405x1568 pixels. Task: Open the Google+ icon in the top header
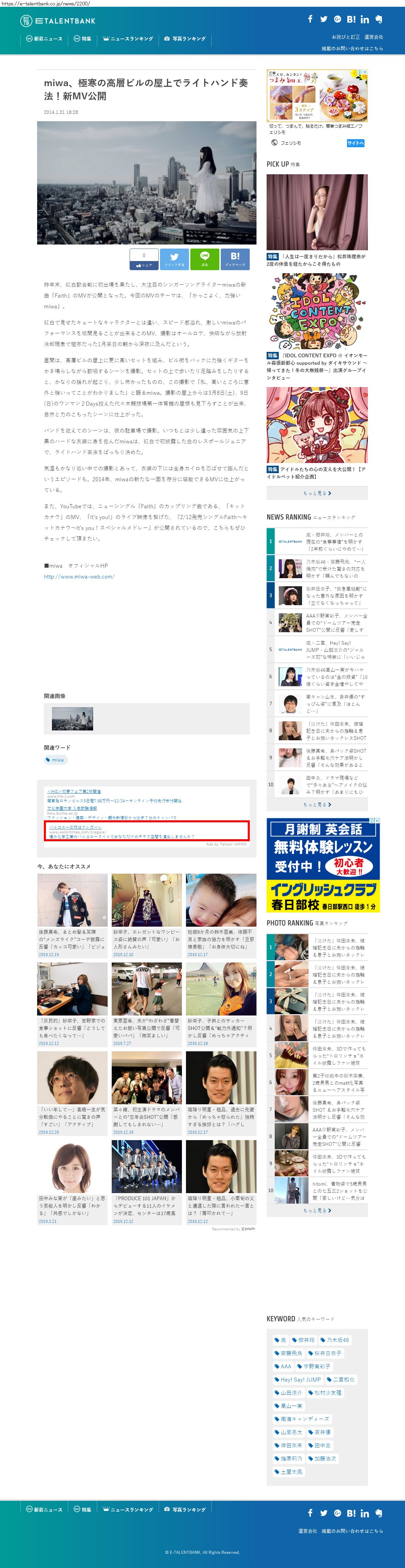coord(337,19)
